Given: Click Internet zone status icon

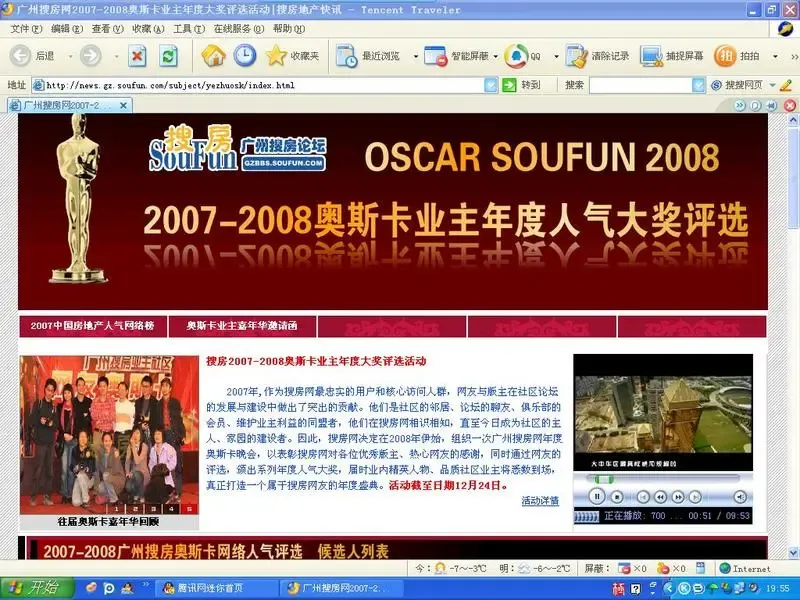Looking at the screenshot, I should coord(725,568).
